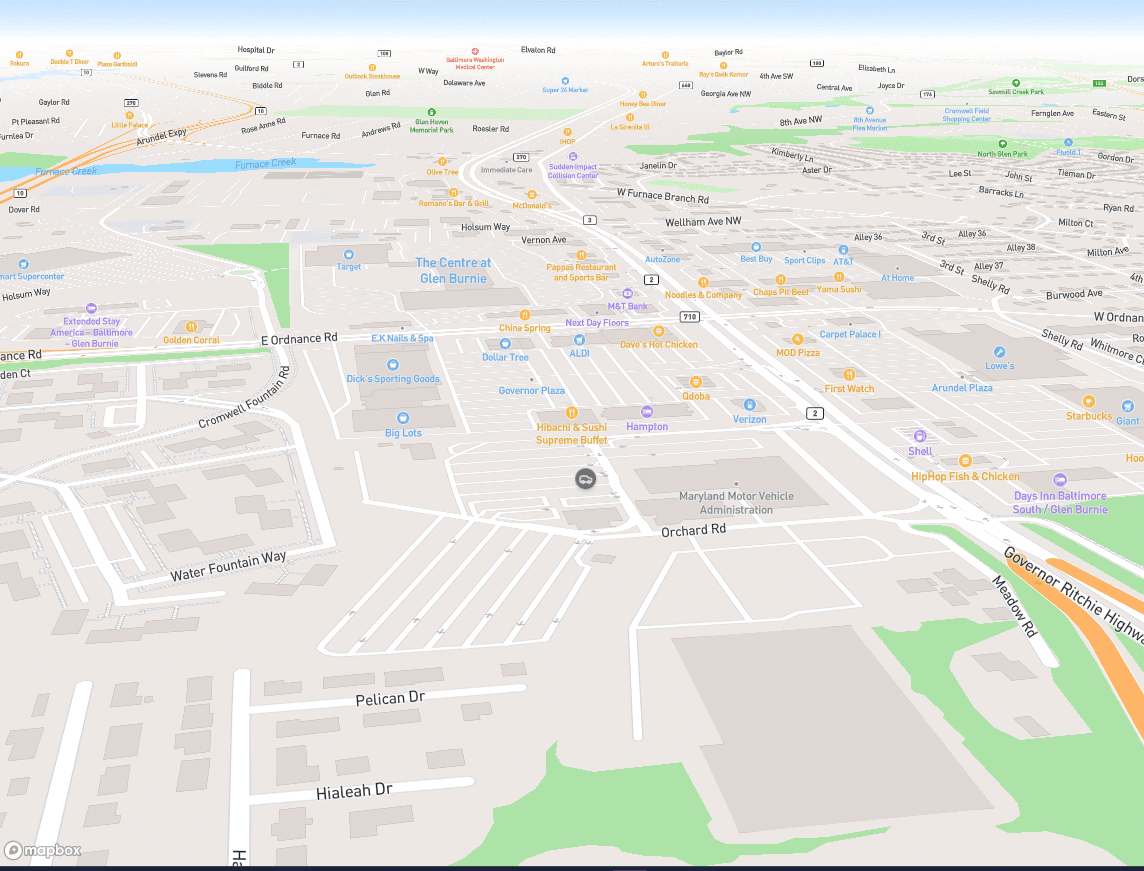Click the vehicle location marker in parking lot
The width and height of the screenshot is (1144, 871).
pos(585,479)
